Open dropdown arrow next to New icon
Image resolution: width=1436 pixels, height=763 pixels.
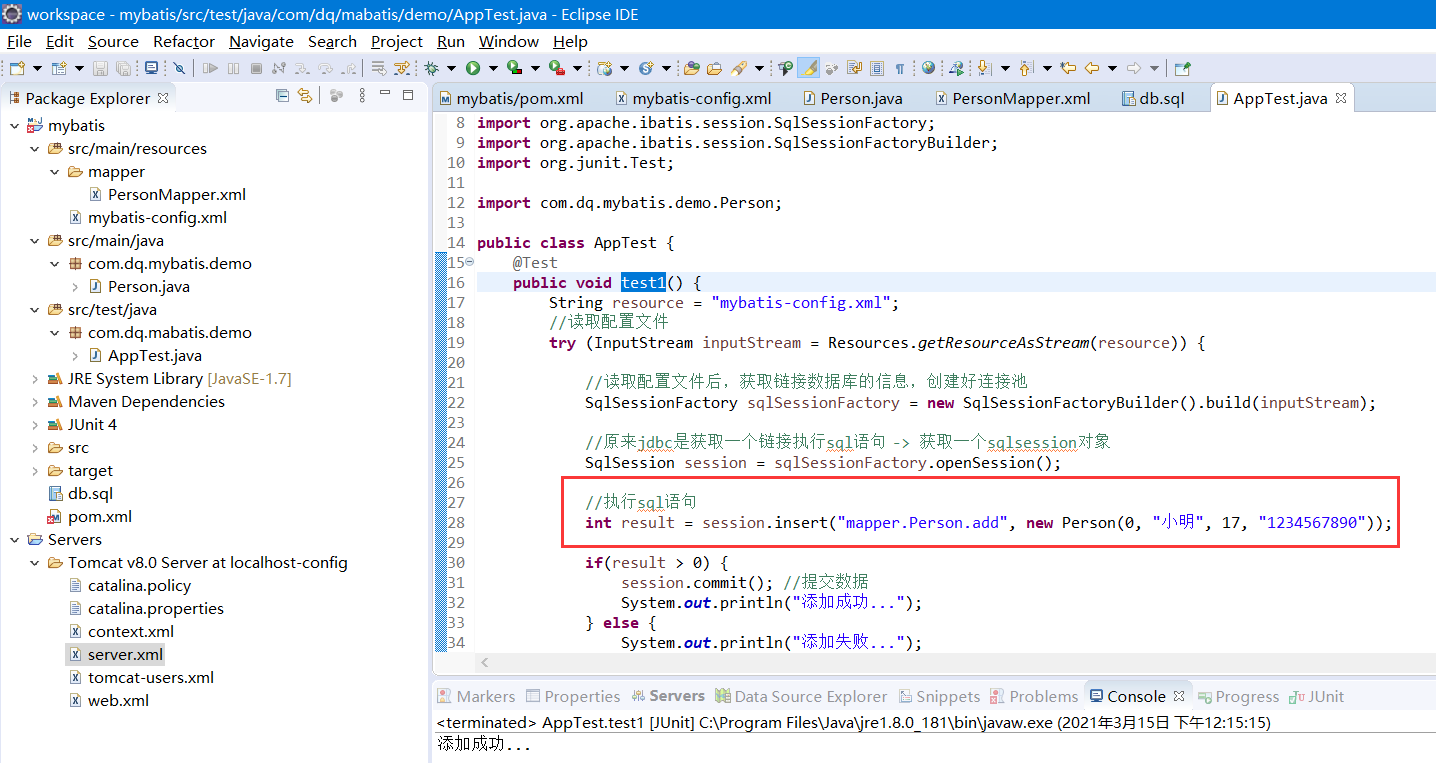click(x=37, y=68)
